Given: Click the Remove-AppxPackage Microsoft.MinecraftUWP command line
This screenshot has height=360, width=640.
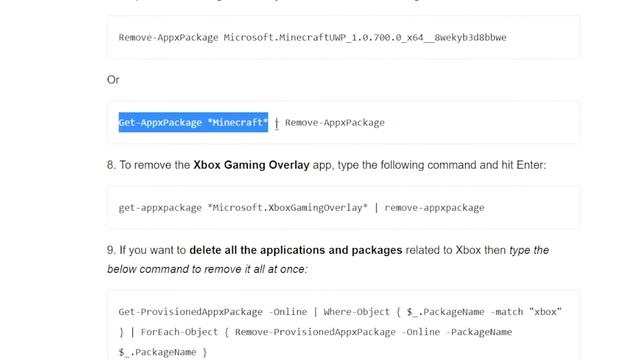Looking at the screenshot, I should 312,38.
